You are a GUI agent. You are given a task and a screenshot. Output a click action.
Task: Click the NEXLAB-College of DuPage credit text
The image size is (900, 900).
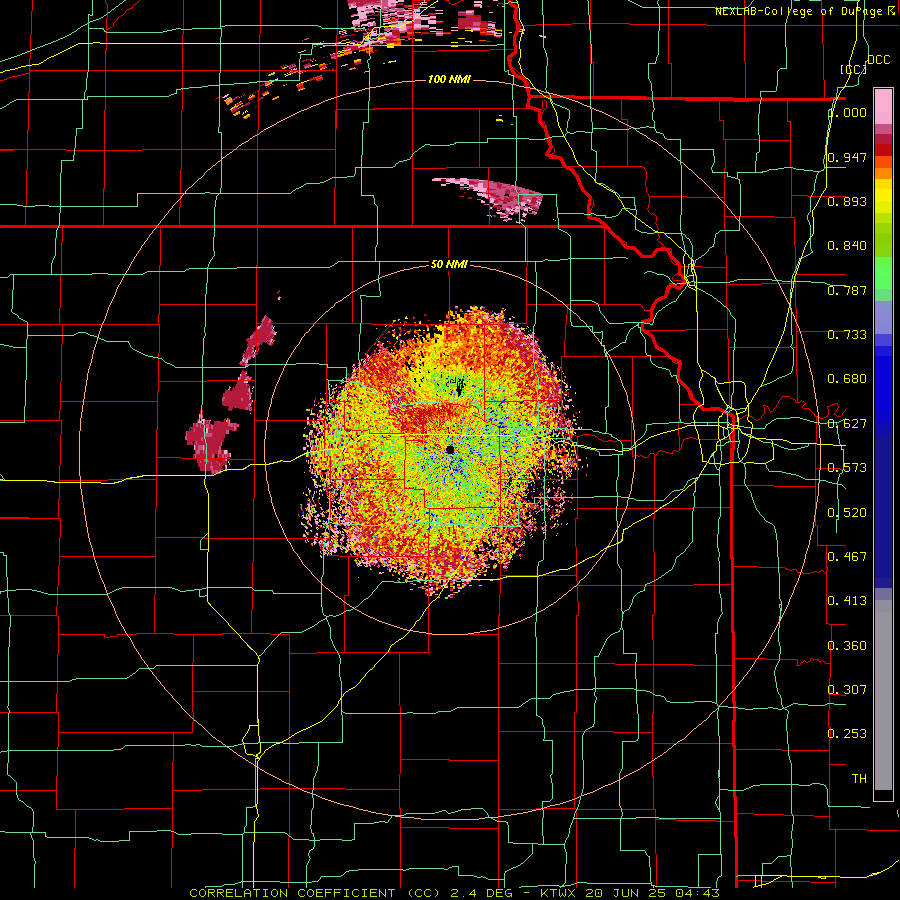pyautogui.click(x=800, y=11)
